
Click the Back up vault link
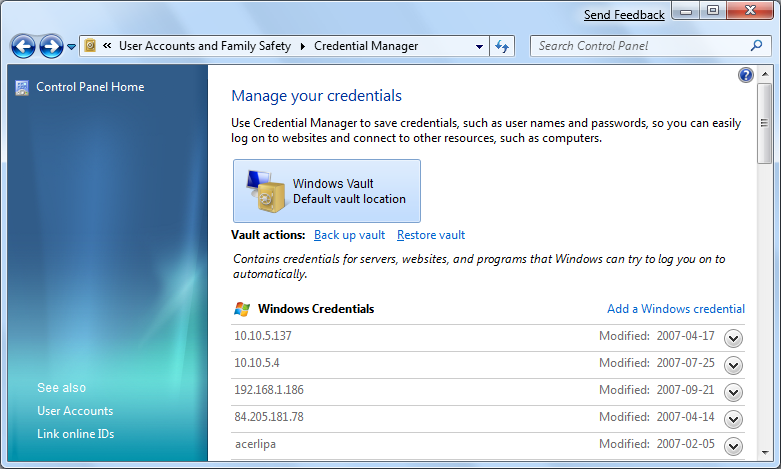(349, 235)
